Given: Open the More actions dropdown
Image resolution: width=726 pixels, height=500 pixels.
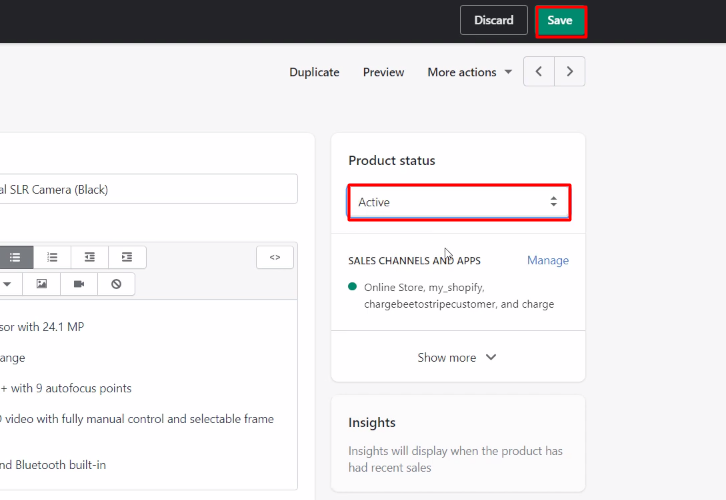Looking at the screenshot, I should coord(469,72).
